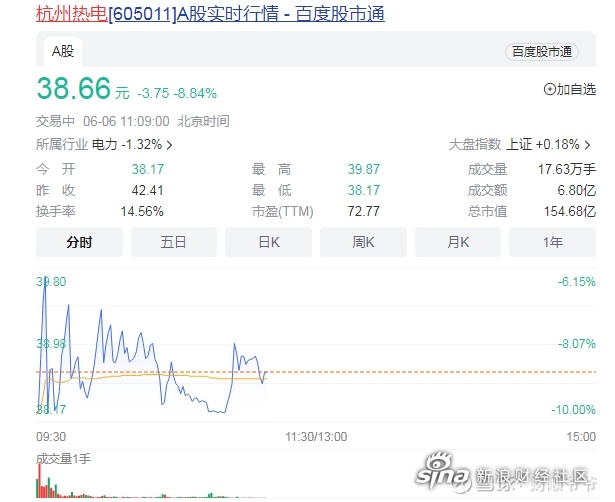Click the 最高 value 39.87
This screenshot has width=615, height=502.
tap(364, 169)
